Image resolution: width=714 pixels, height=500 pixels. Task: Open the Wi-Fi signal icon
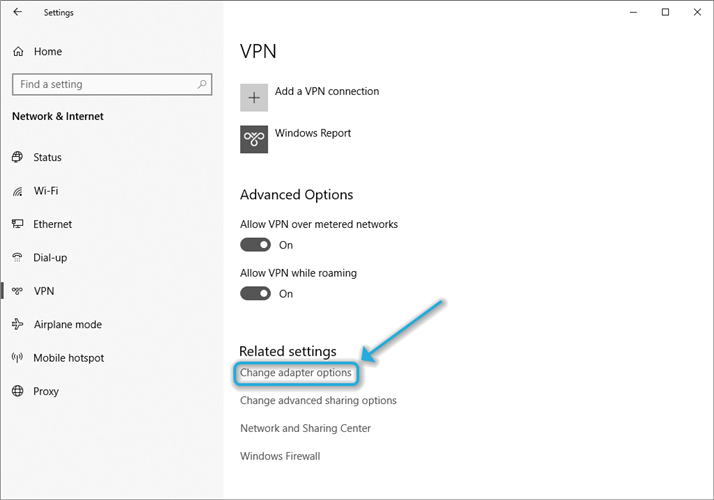pyautogui.click(x=17, y=191)
